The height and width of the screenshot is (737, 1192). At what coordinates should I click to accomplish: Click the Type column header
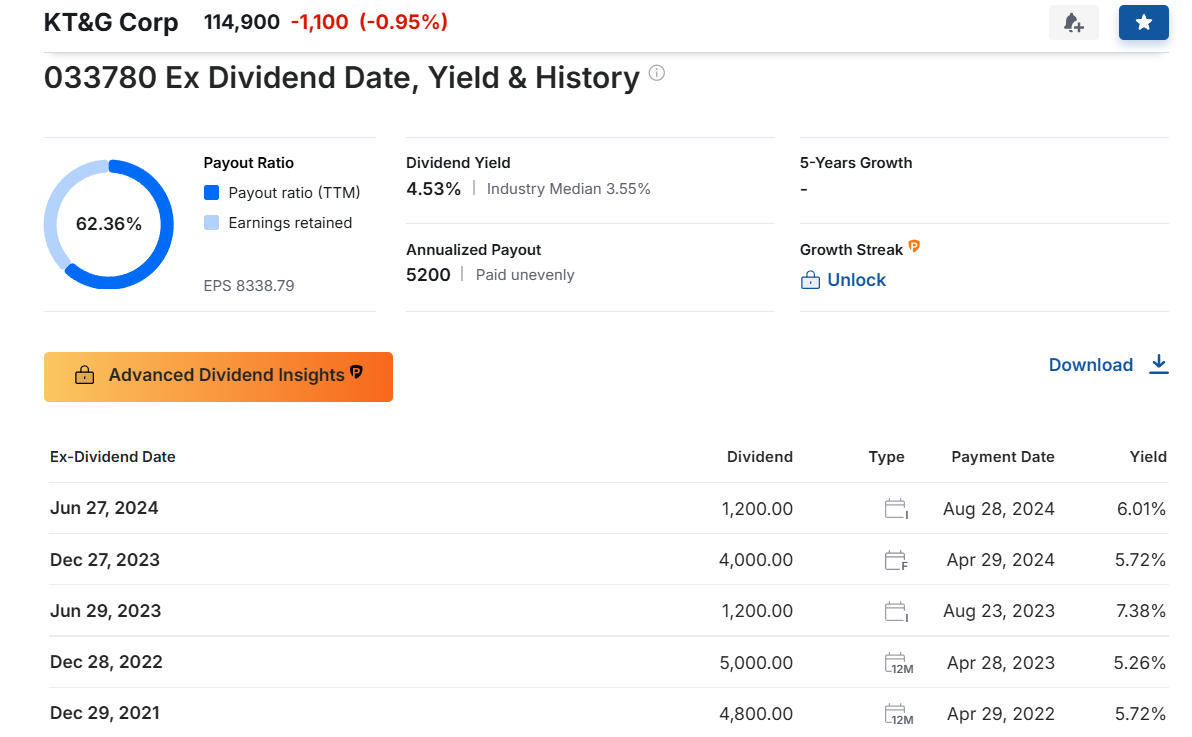pos(886,457)
